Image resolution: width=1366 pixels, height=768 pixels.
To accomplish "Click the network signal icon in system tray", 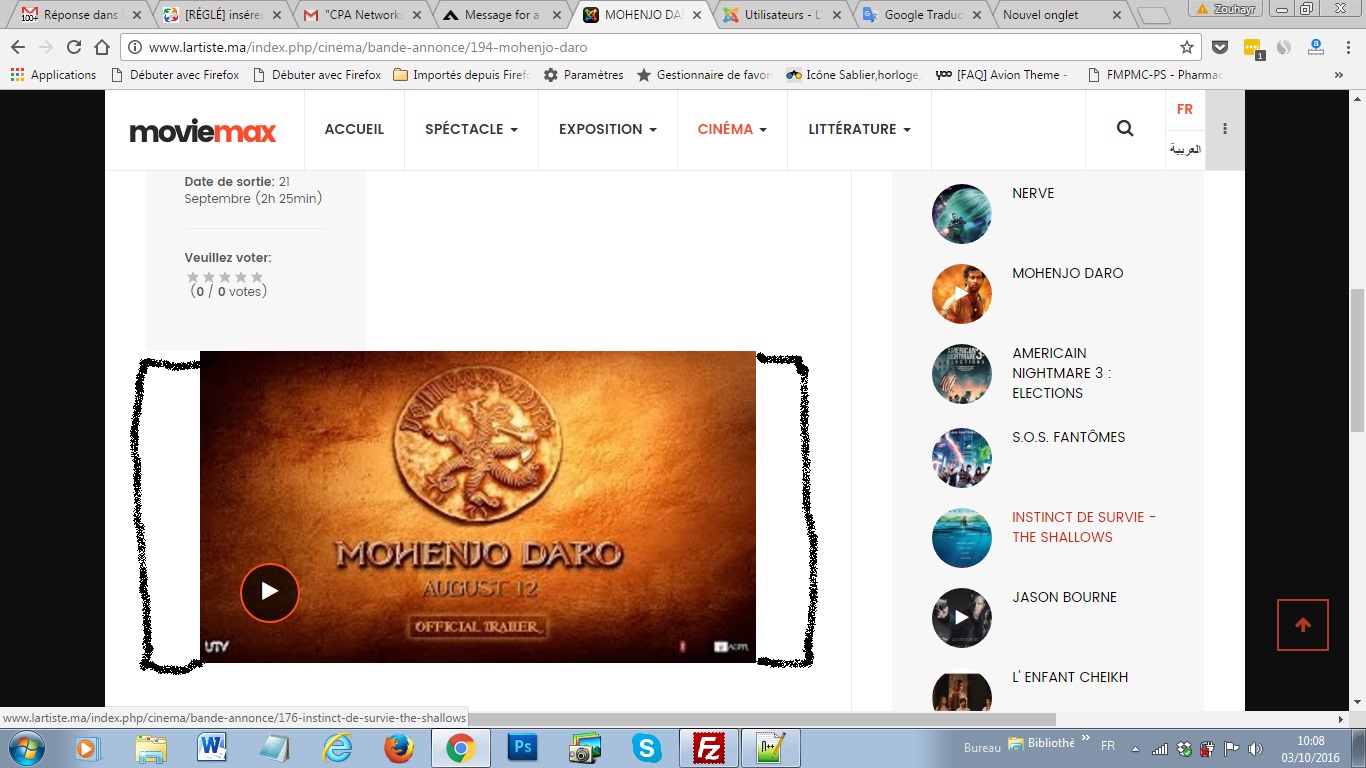I will click(x=1160, y=748).
